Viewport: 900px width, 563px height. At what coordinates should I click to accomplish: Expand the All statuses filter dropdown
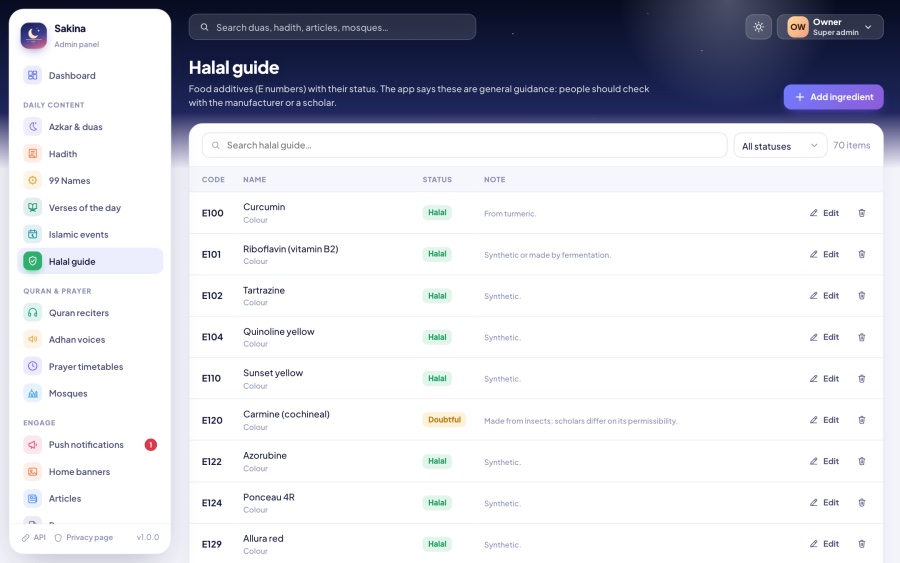pyautogui.click(x=780, y=146)
